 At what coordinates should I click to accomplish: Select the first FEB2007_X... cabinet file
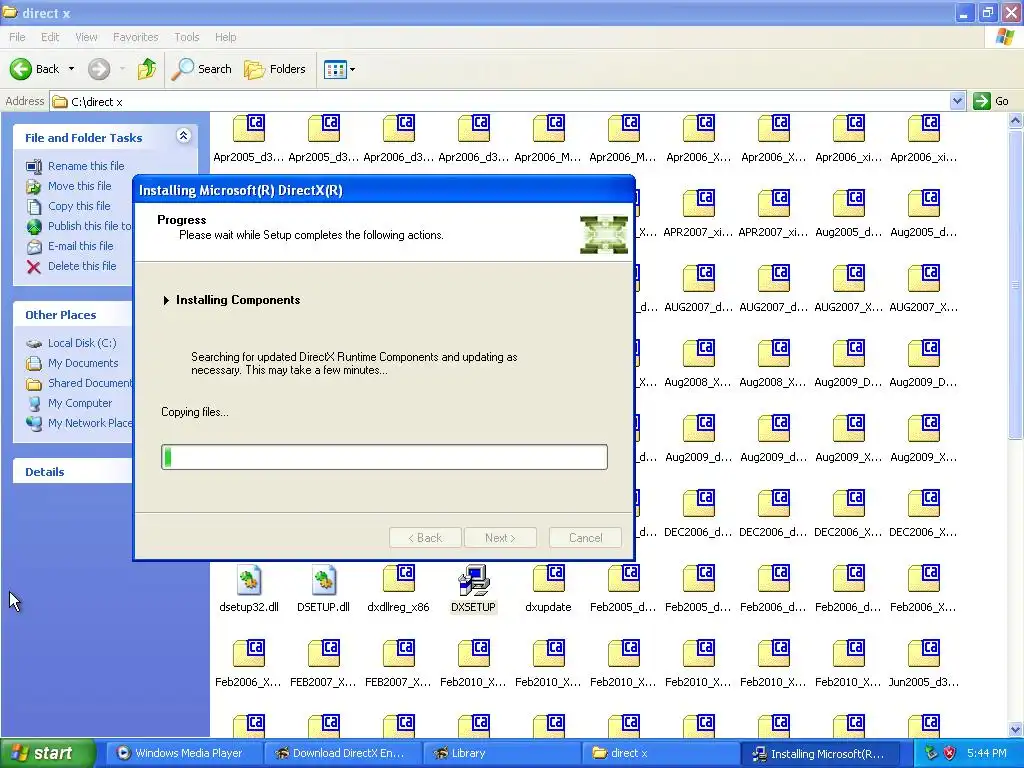[323, 655]
